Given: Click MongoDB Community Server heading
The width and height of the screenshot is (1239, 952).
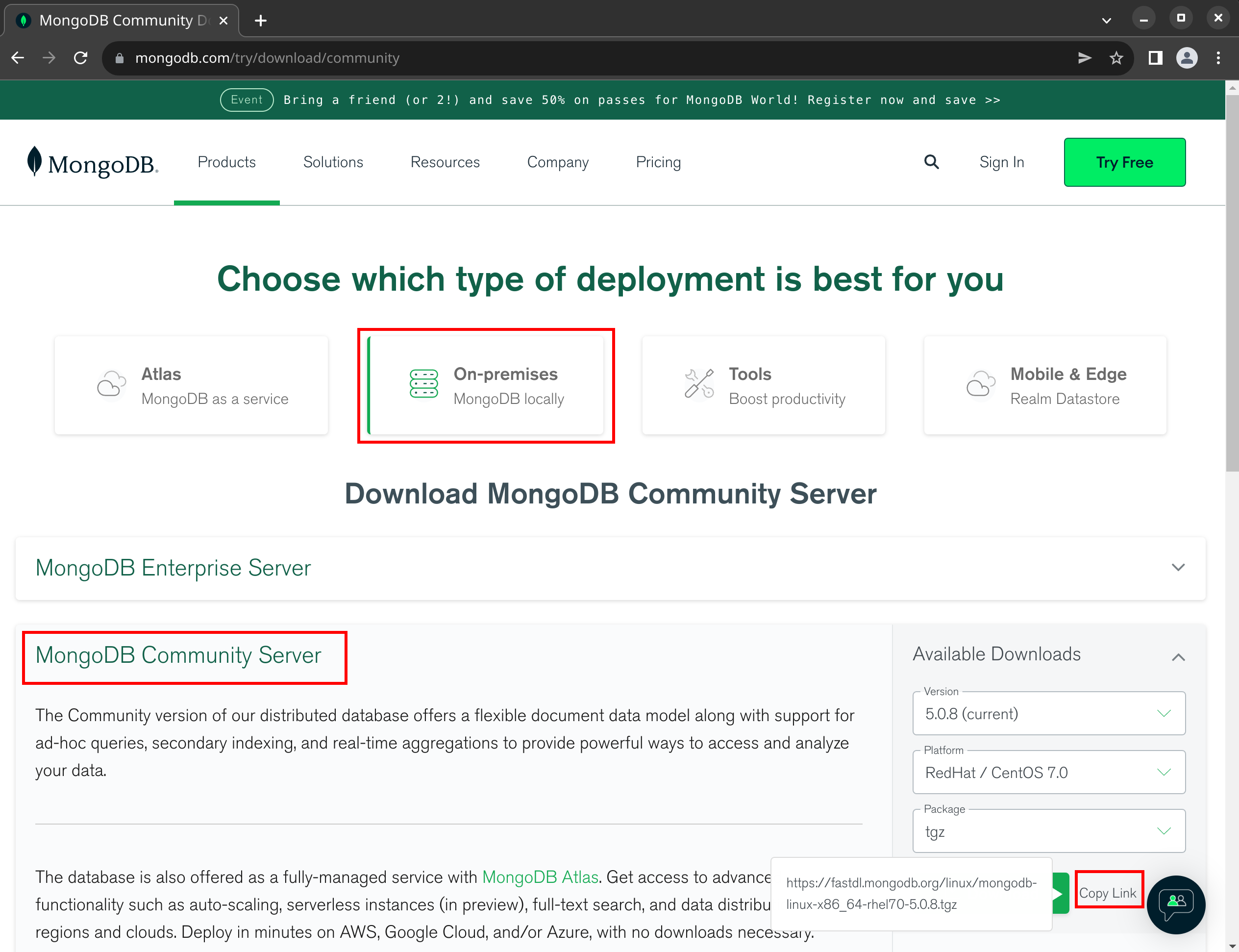Looking at the screenshot, I should click(178, 655).
